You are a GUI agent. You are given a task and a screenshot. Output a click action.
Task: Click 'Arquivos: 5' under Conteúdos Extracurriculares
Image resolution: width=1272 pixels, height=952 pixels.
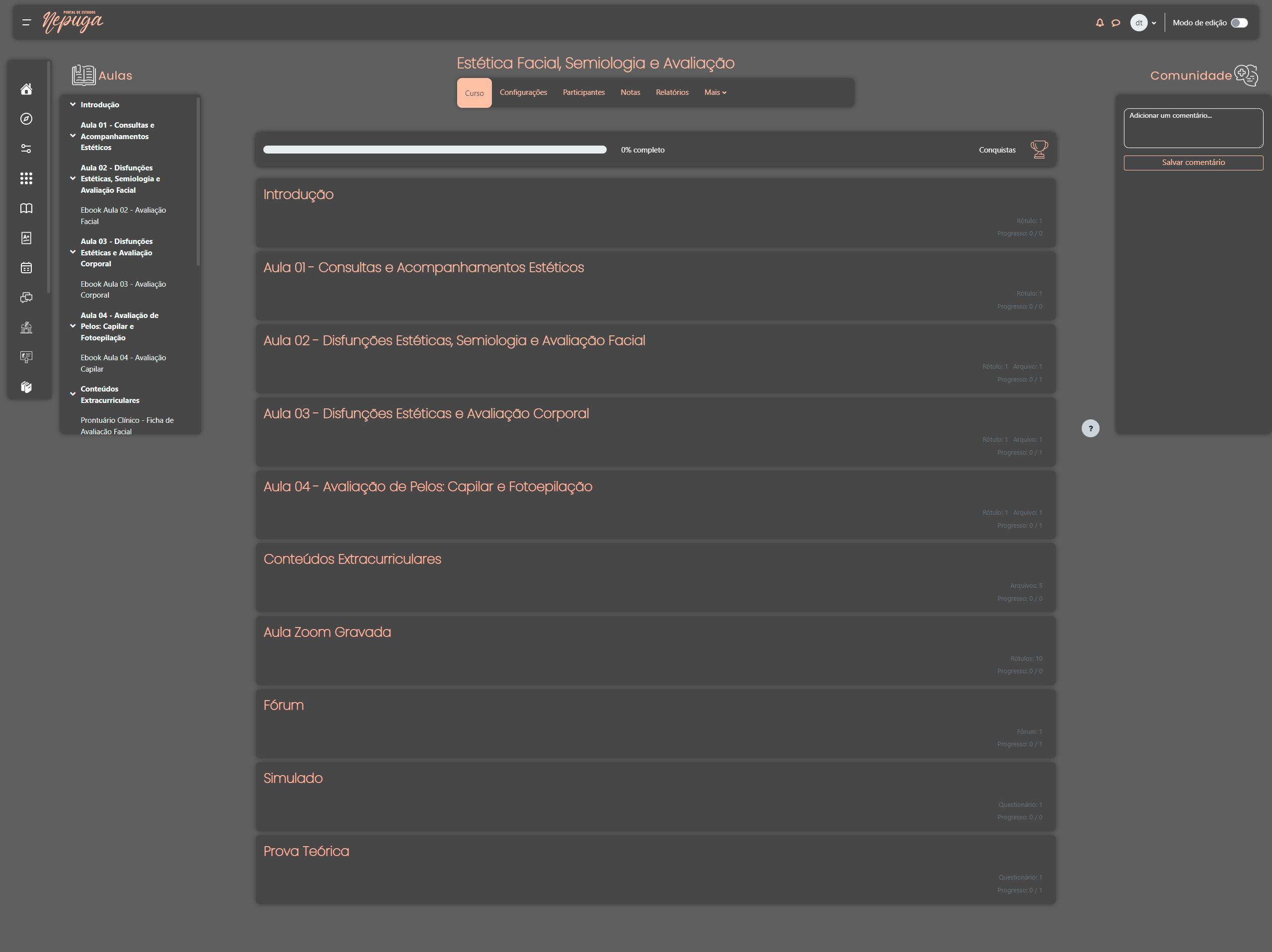click(x=1026, y=586)
